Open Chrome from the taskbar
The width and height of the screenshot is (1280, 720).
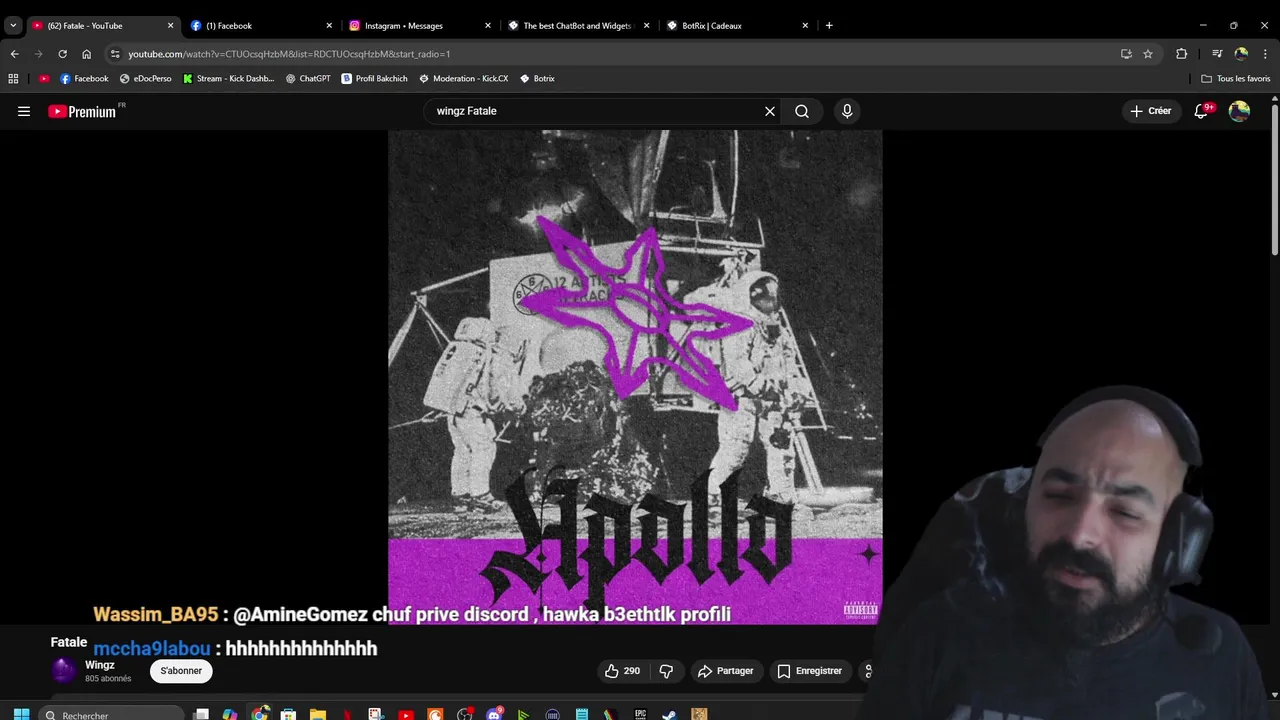(260, 714)
